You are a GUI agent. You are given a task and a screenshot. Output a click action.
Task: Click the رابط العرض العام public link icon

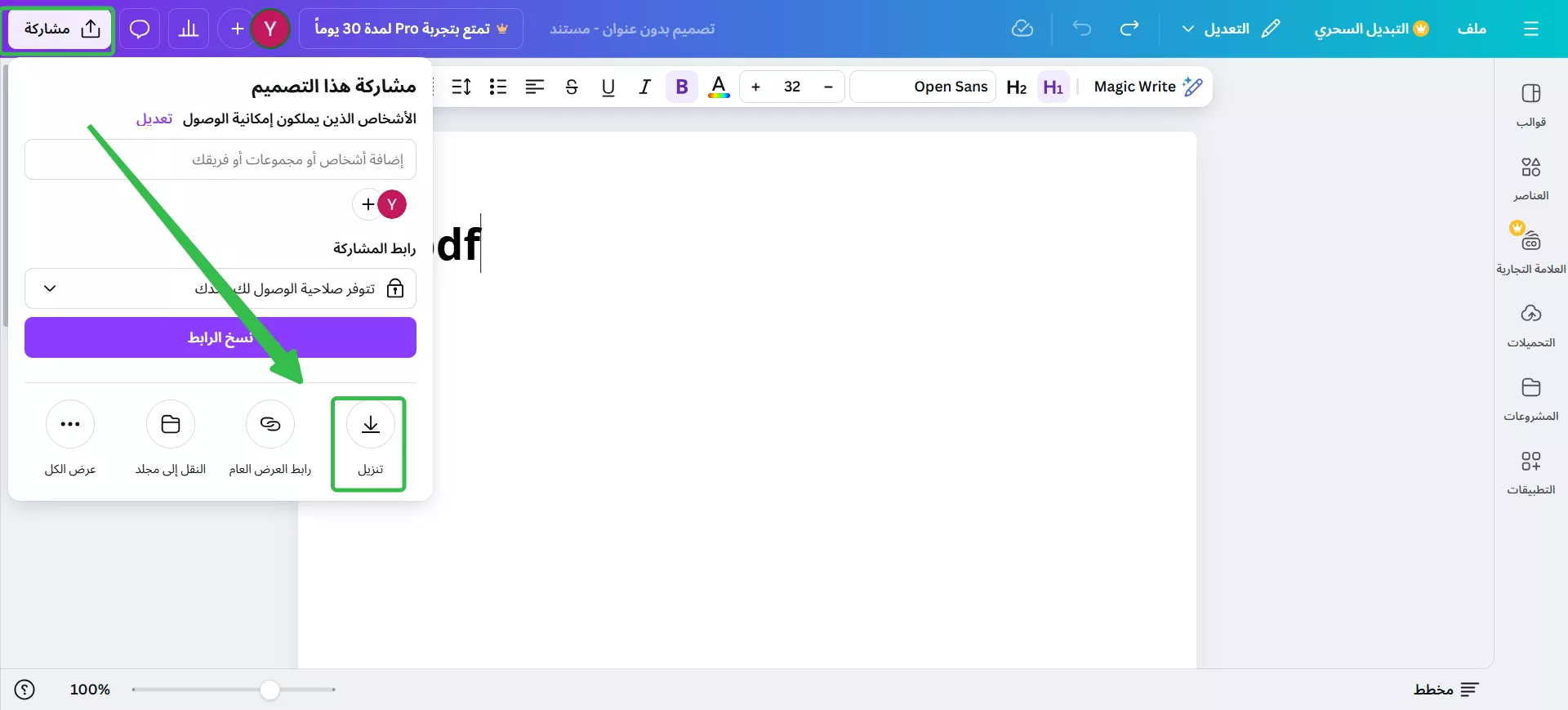(x=270, y=424)
